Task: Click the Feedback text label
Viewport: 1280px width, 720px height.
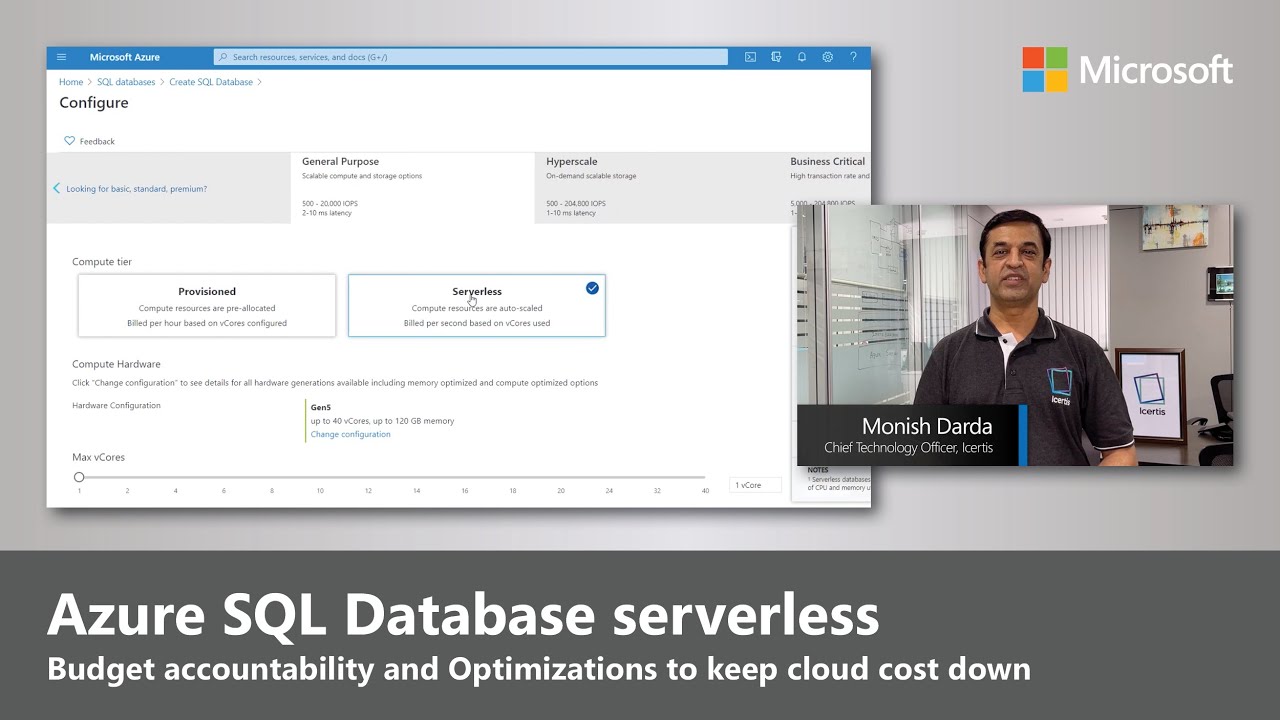Action: coord(97,141)
